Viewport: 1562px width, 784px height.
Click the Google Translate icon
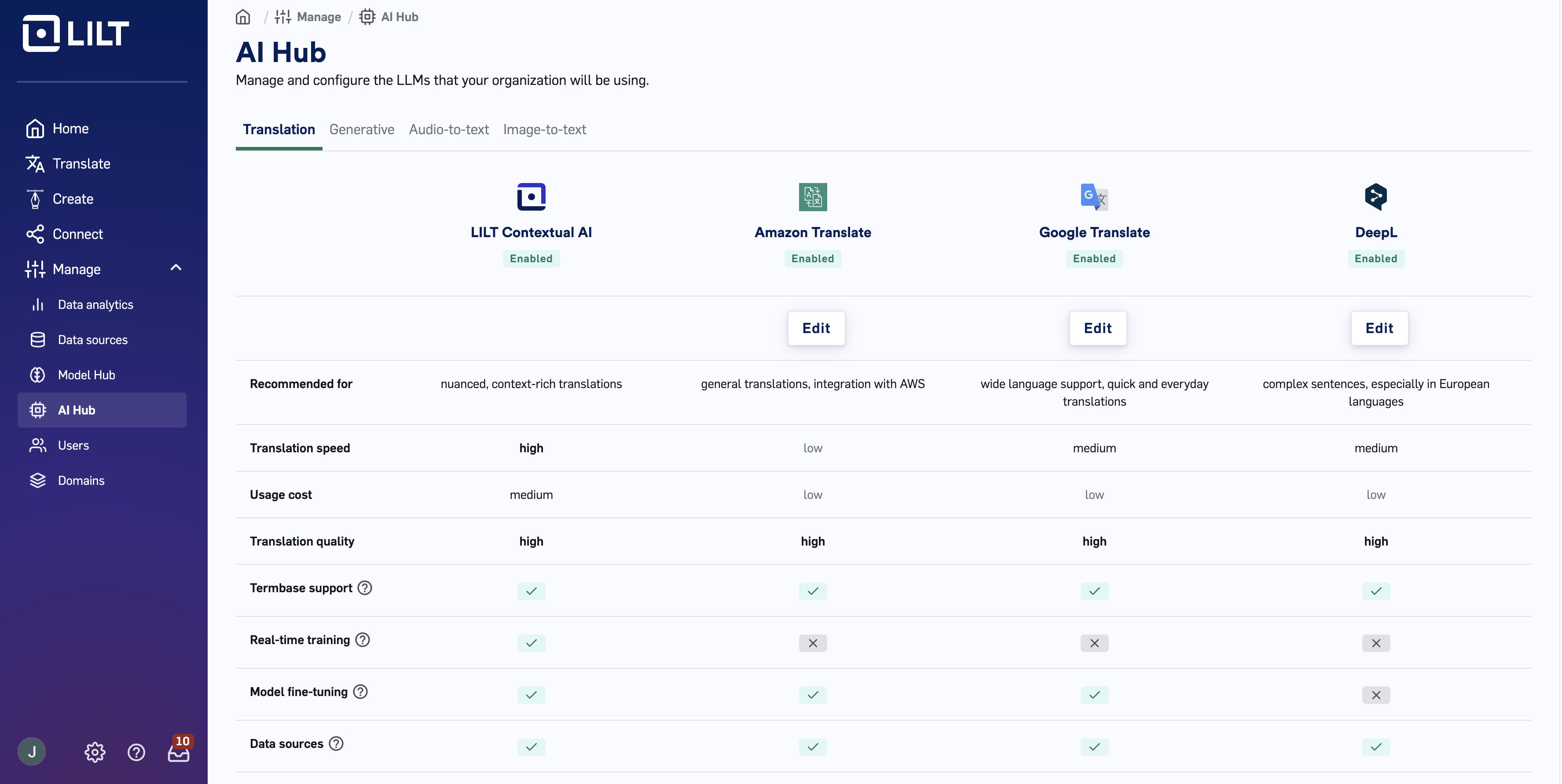1094,197
